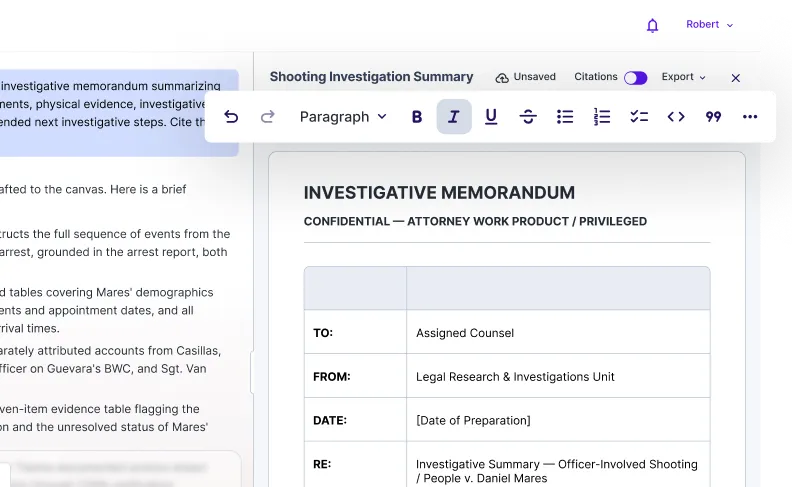Insert a code block
The width and height of the screenshot is (792, 487).
click(x=676, y=117)
